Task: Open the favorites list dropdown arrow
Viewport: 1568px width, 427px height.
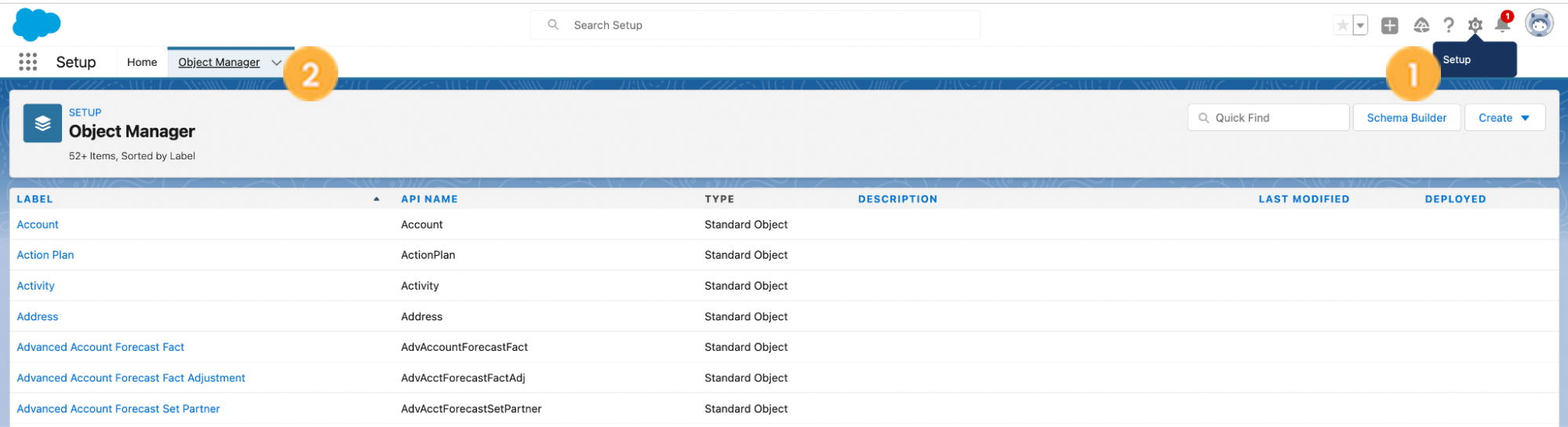Action: click(x=1361, y=25)
